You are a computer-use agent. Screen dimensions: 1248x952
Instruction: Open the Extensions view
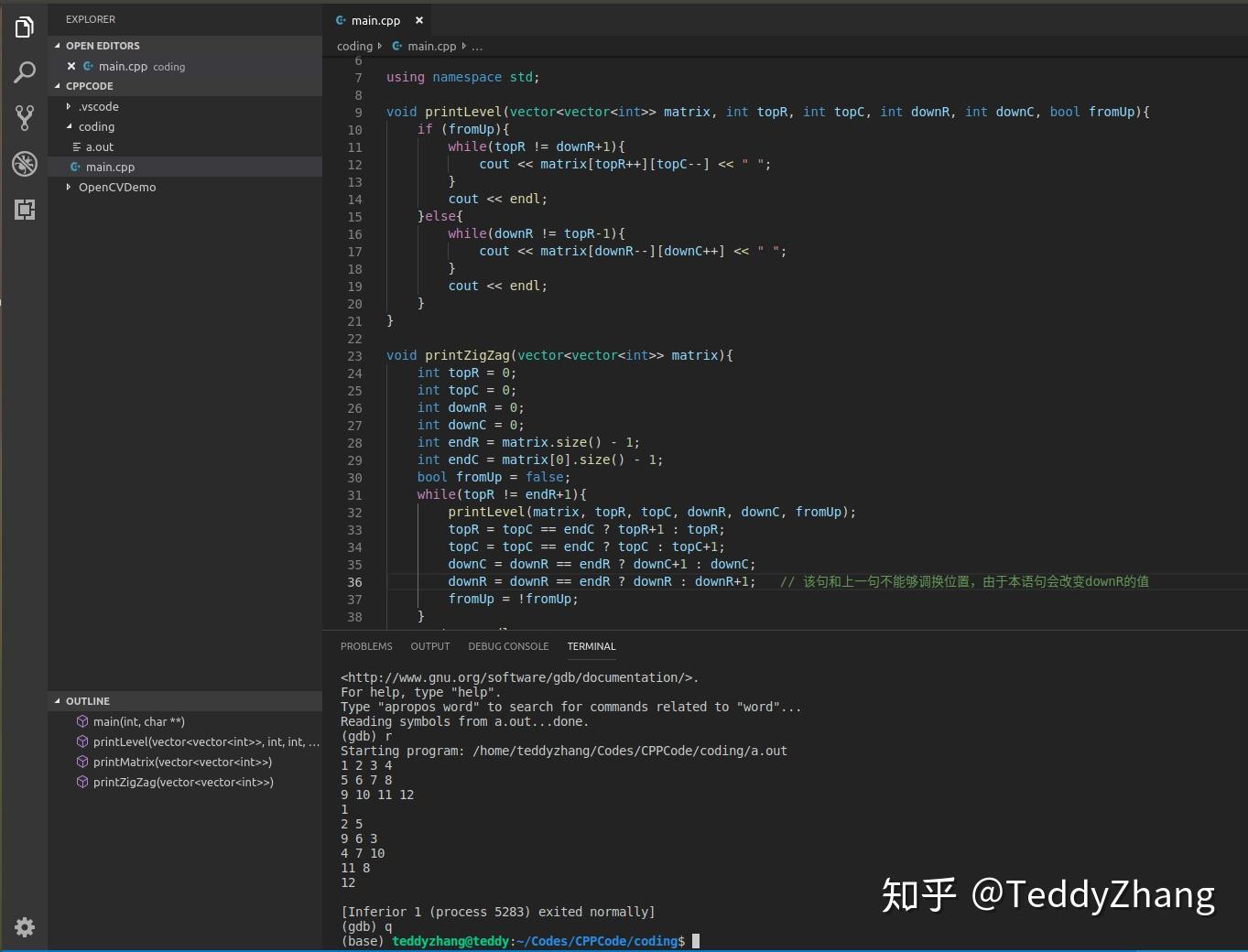[x=25, y=210]
